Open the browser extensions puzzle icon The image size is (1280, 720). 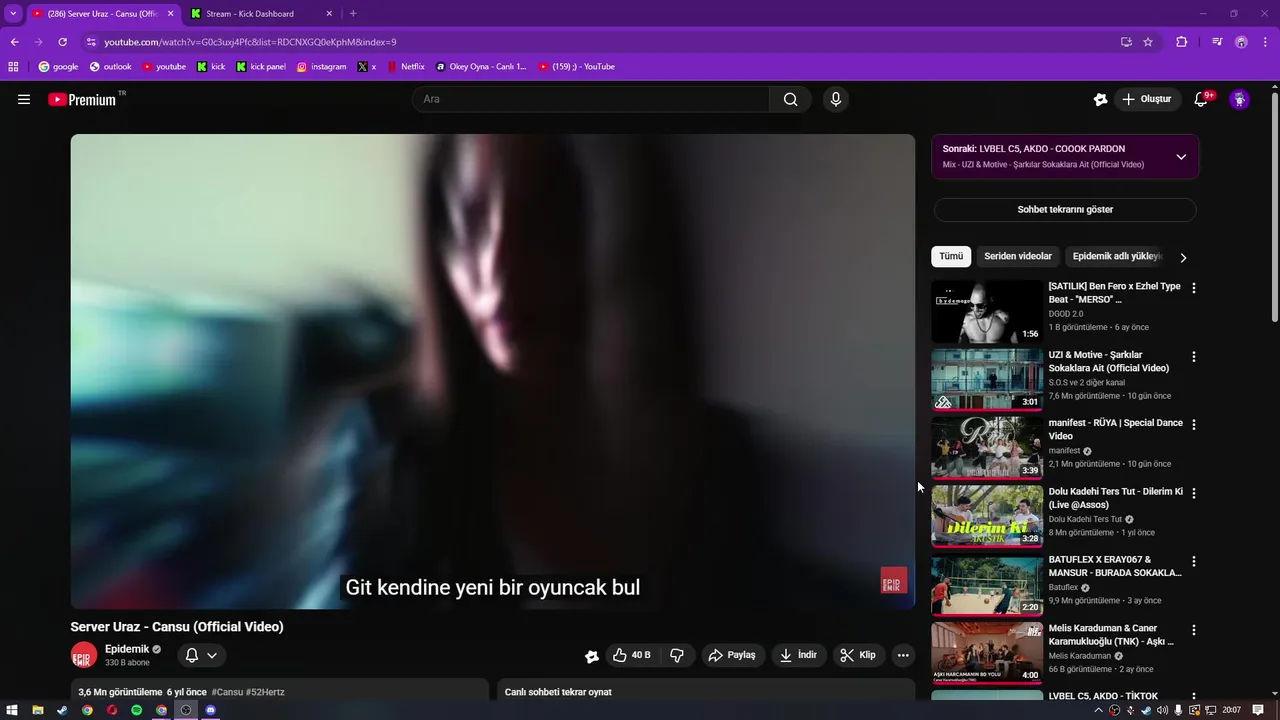(1182, 42)
